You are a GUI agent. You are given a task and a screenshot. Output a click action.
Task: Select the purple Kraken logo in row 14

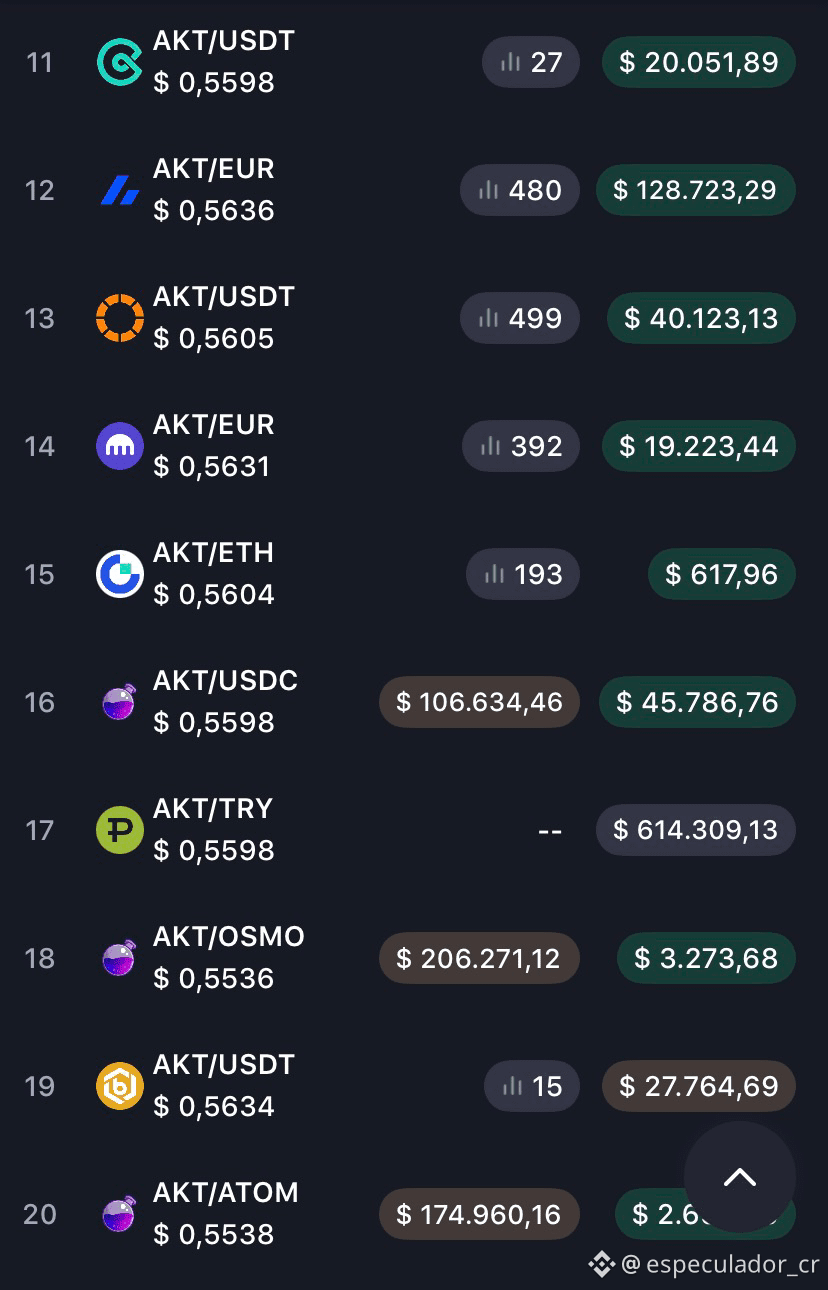pos(120,446)
